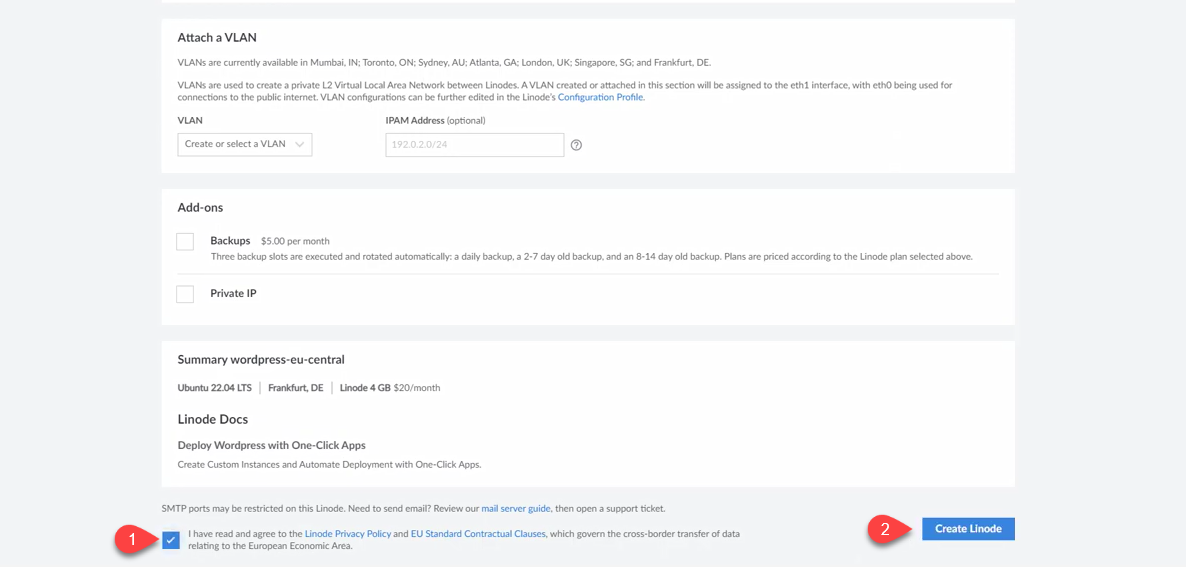Click the Create Linode button
Screen dimensions: 1186x567
(x=968, y=529)
